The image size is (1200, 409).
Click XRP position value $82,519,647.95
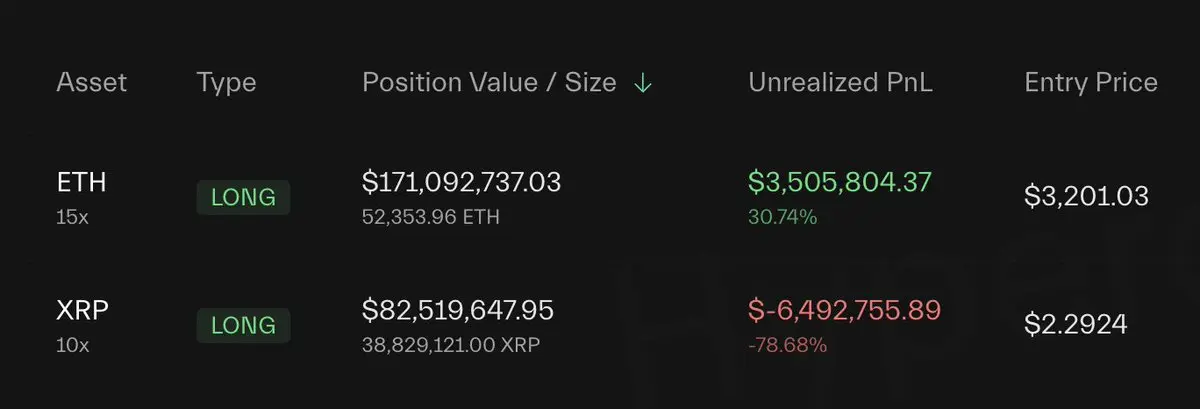(458, 310)
